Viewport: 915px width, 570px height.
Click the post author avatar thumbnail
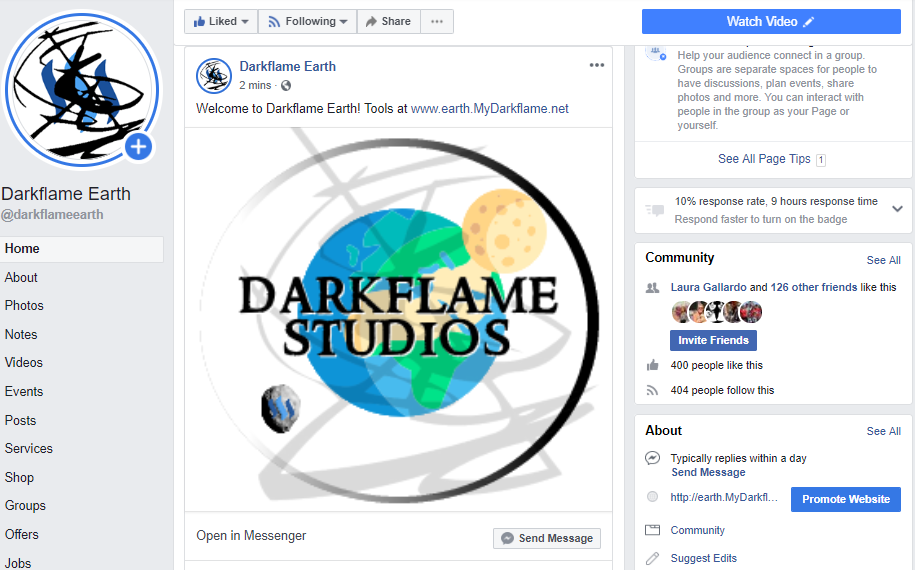coord(214,76)
